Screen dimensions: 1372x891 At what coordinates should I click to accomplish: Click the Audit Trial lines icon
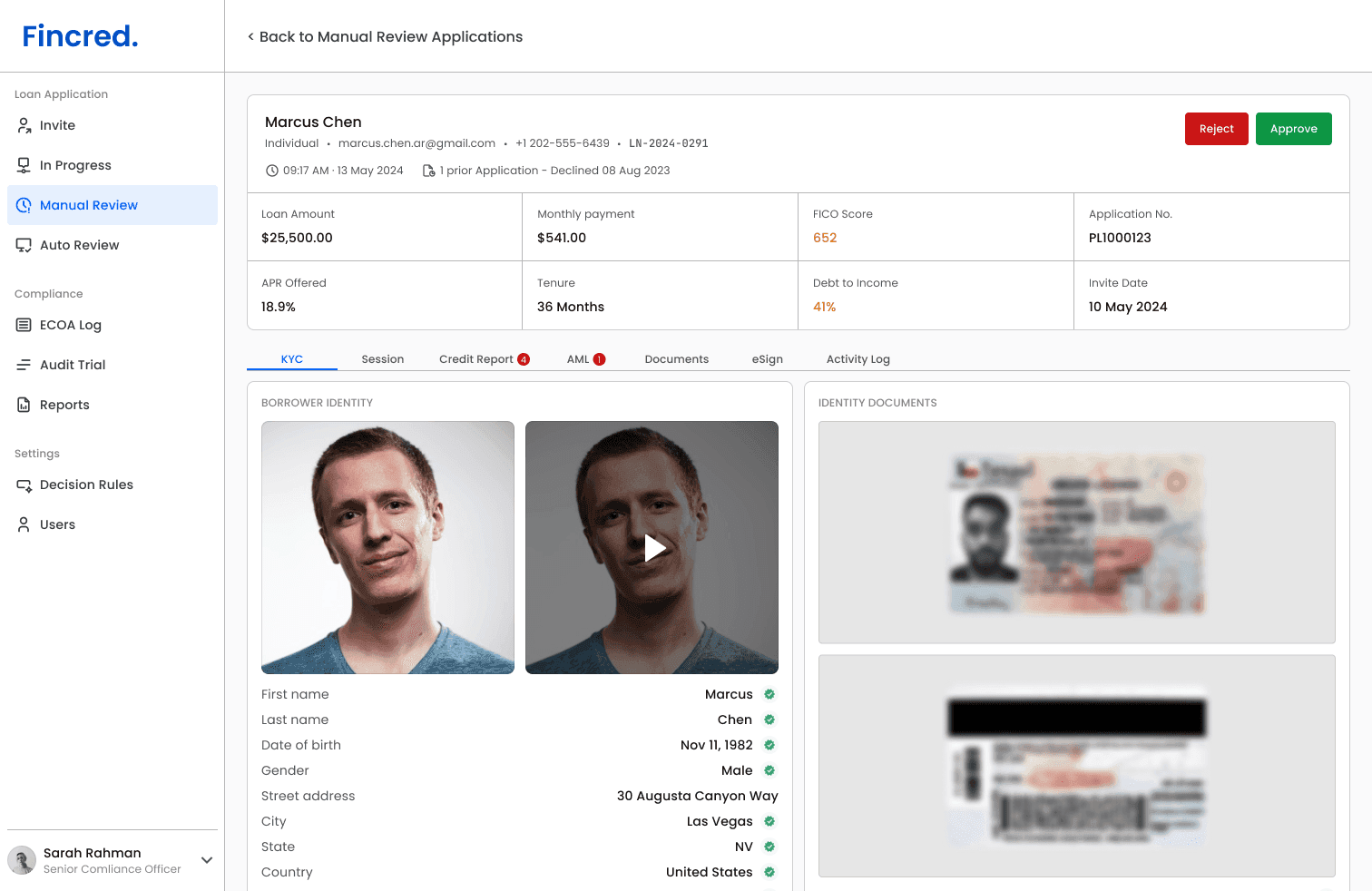pyautogui.click(x=24, y=365)
